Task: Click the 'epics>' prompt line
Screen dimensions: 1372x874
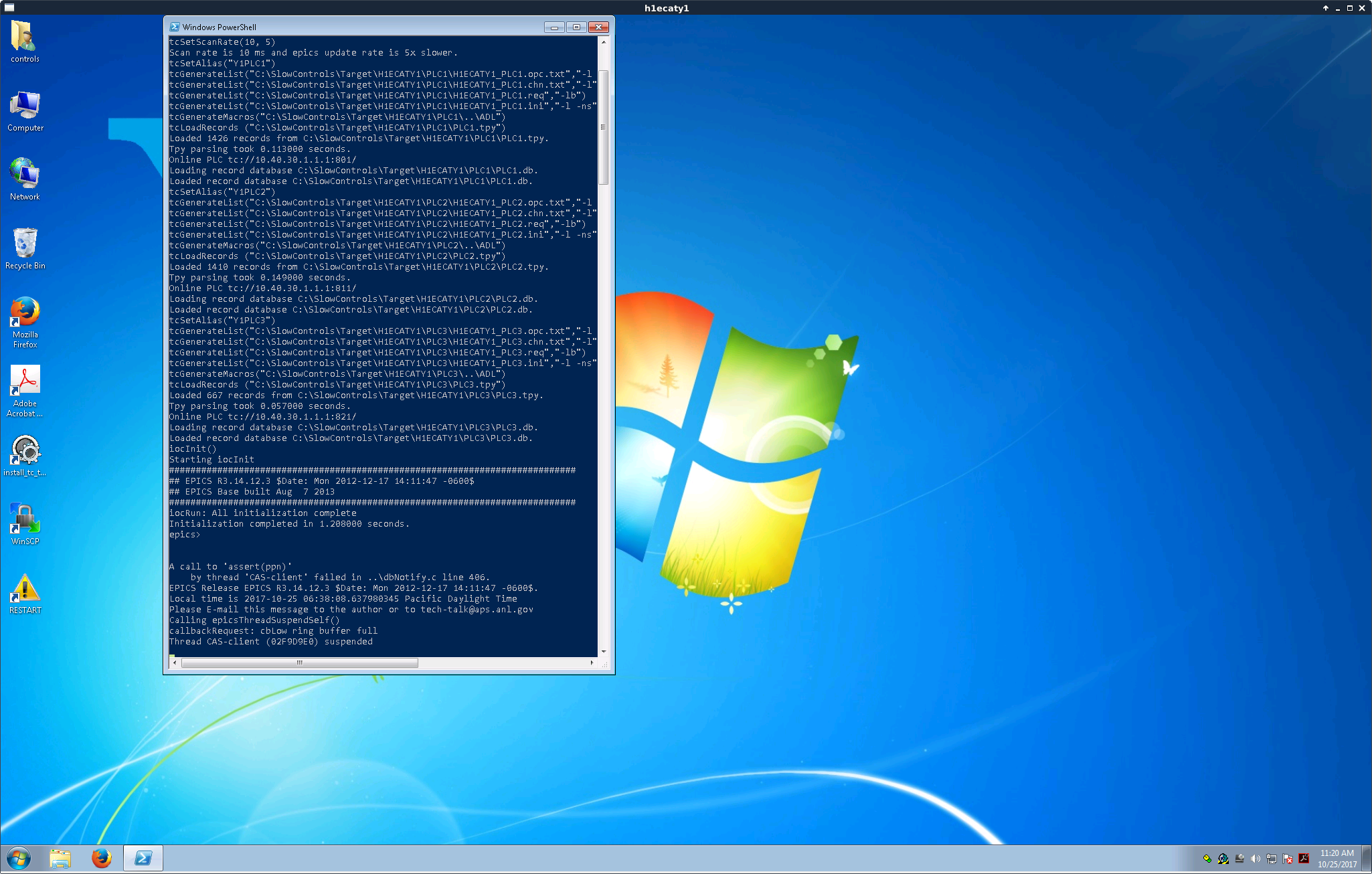Action: pyautogui.click(x=185, y=535)
